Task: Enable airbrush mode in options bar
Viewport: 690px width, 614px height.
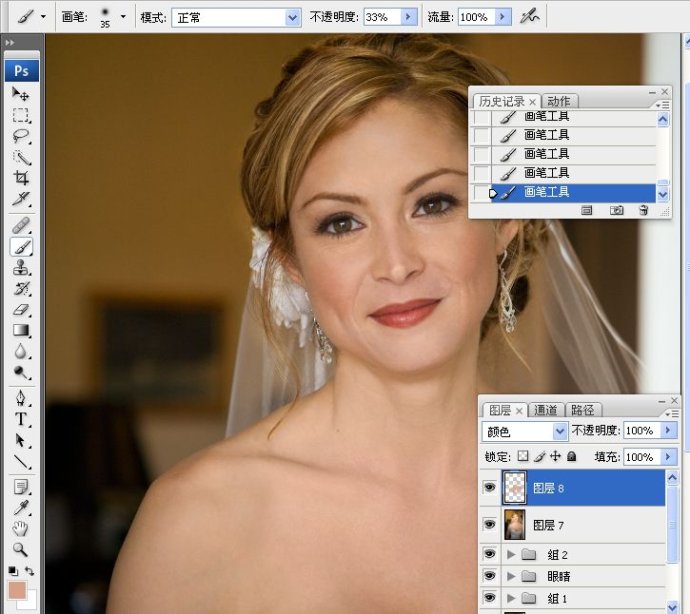Action: [529, 17]
